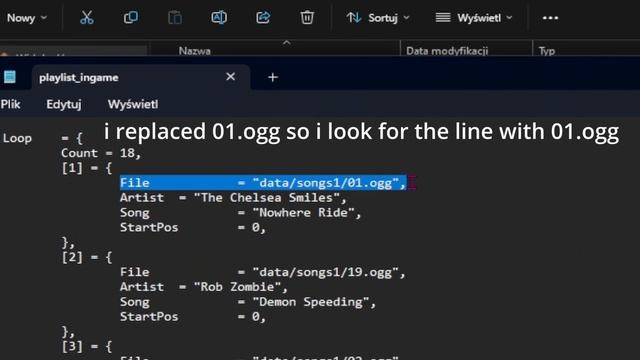Screen dimensions: 640x360
Task: Close the playlist_ingame tab
Action: [x=231, y=77]
